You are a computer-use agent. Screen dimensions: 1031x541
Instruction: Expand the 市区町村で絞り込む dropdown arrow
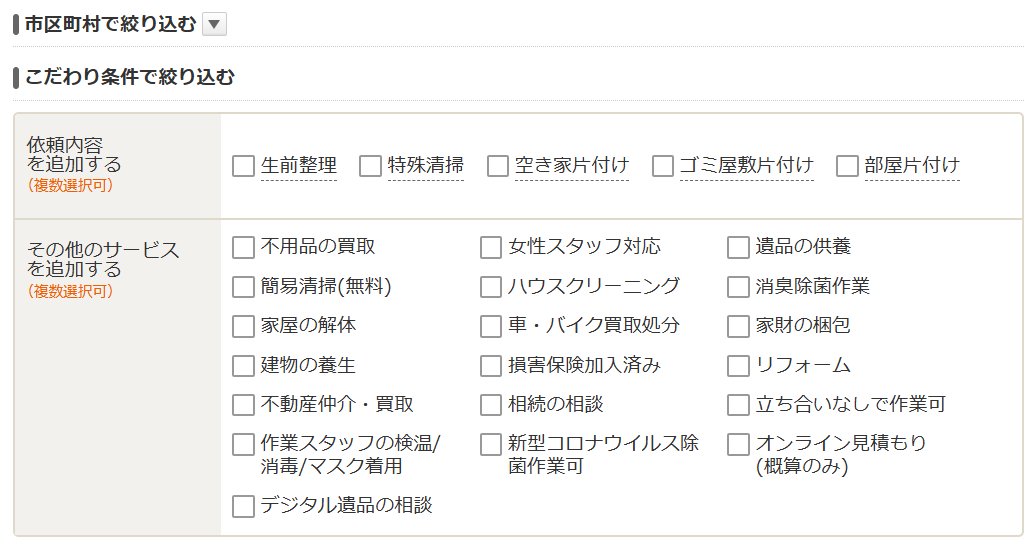214,24
